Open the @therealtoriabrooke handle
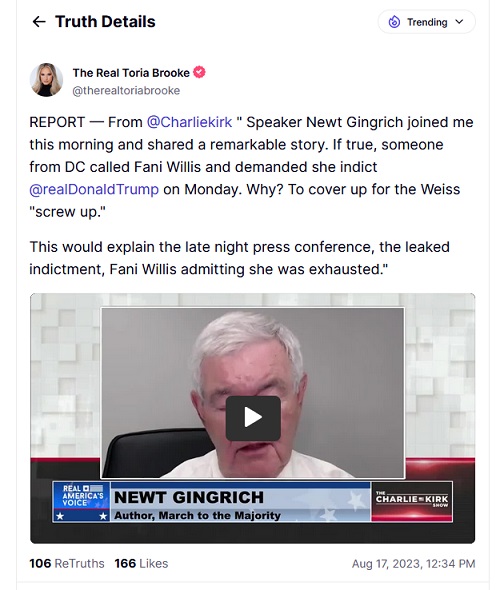The width and height of the screenshot is (500, 590). (x=126, y=91)
